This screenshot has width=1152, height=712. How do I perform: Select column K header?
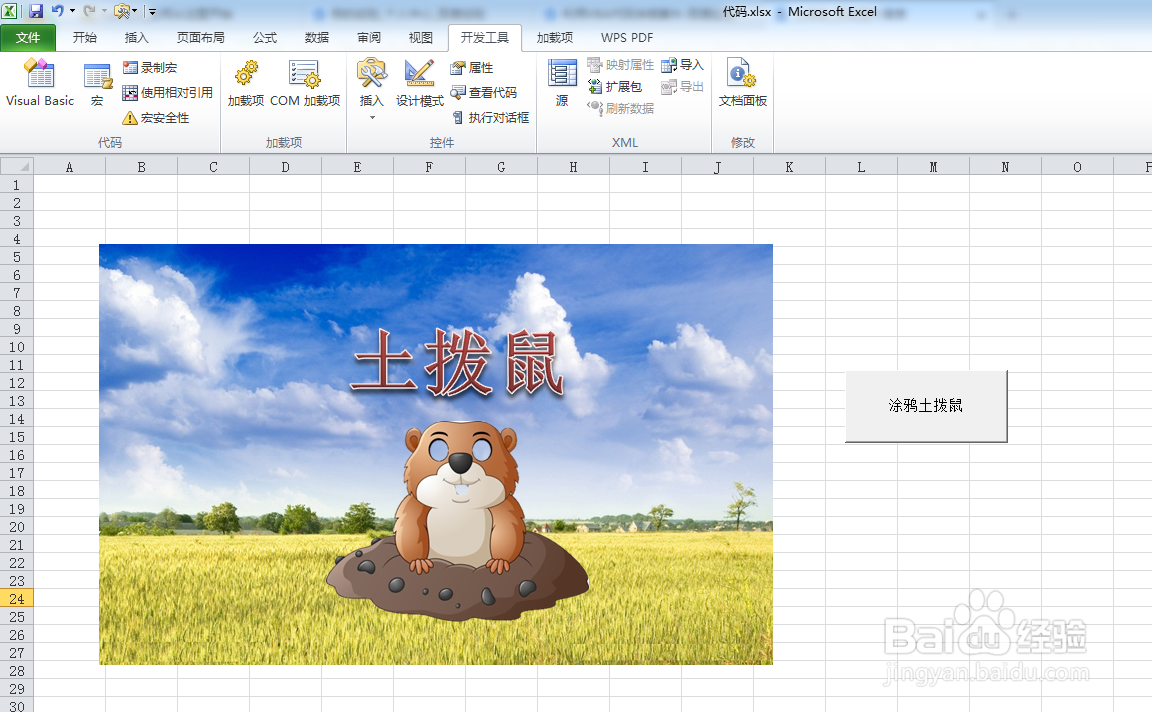789,167
